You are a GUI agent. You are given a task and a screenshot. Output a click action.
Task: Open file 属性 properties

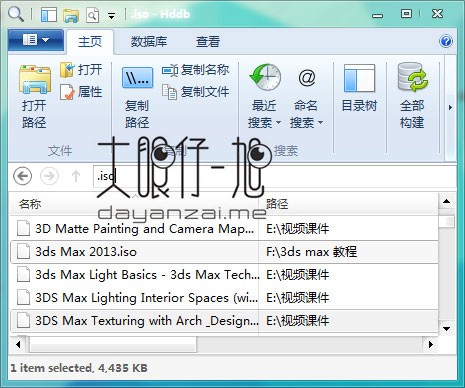(x=81, y=92)
